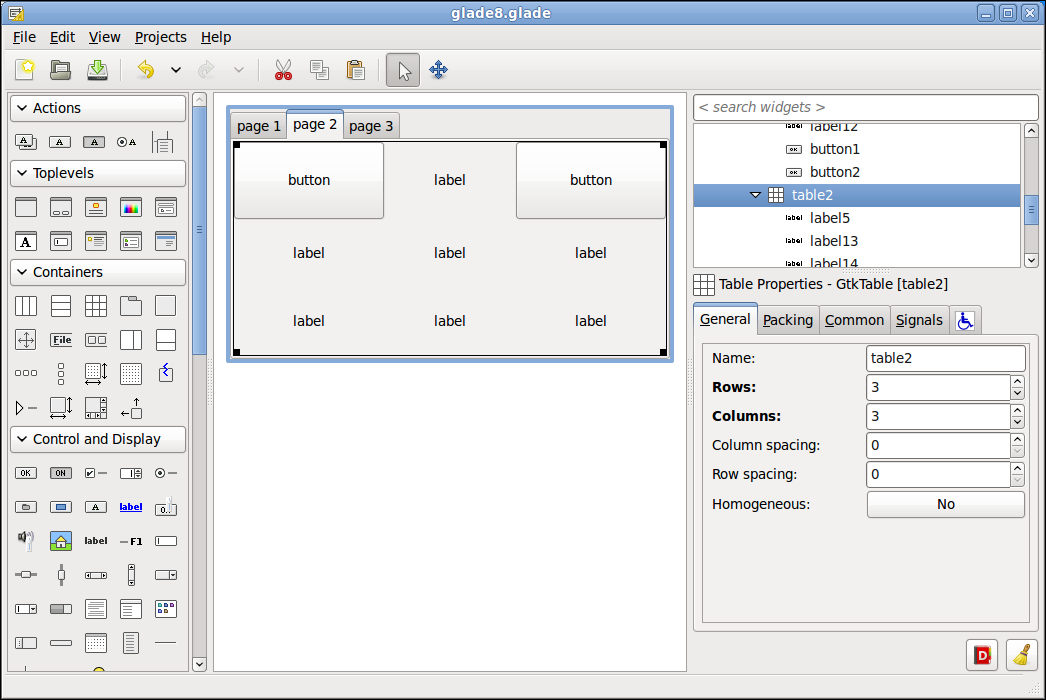Select the Horizontal Panes container
Image resolution: width=1046 pixels, height=700 pixels.
tap(131, 340)
